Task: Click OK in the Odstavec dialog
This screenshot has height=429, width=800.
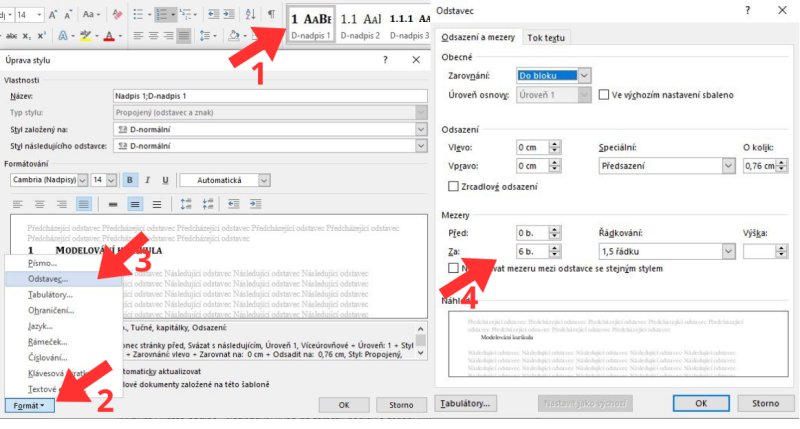Action: click(x=701, y=403)
